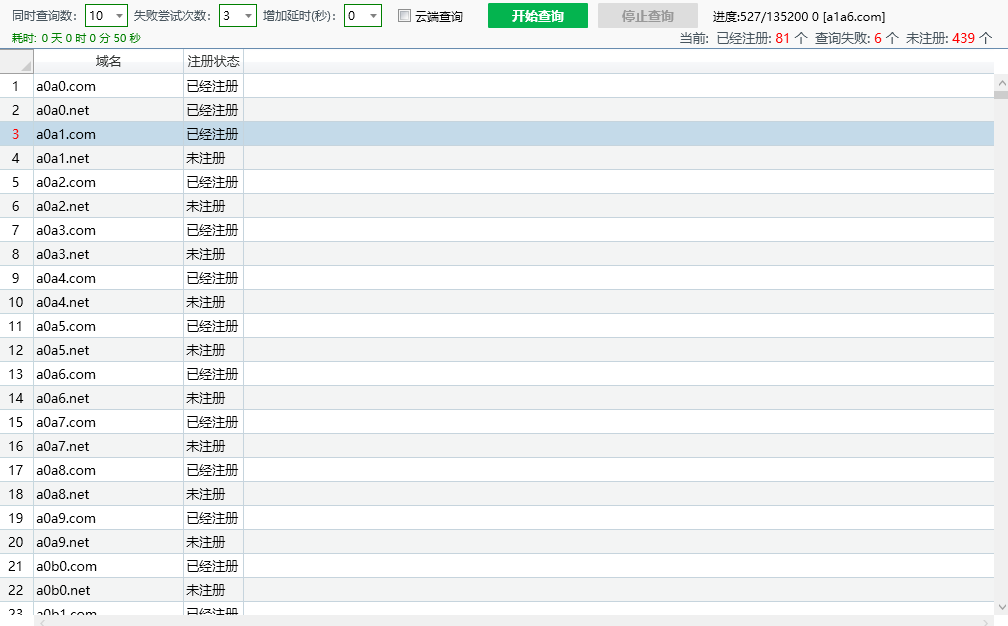
Task: Click the 未注册: 439 个 counter
Action: click(949, 39)
